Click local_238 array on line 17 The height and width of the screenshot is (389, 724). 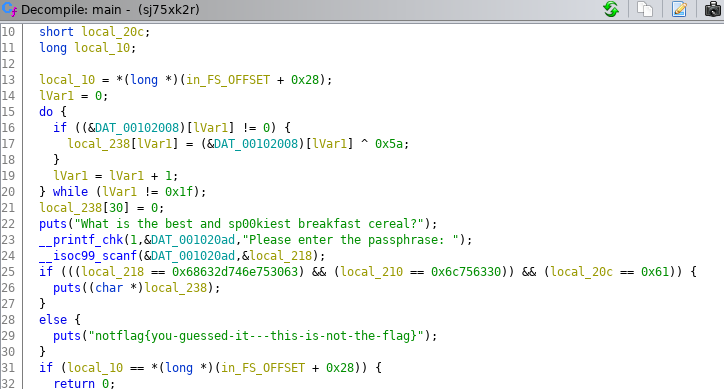coord(99,144)
